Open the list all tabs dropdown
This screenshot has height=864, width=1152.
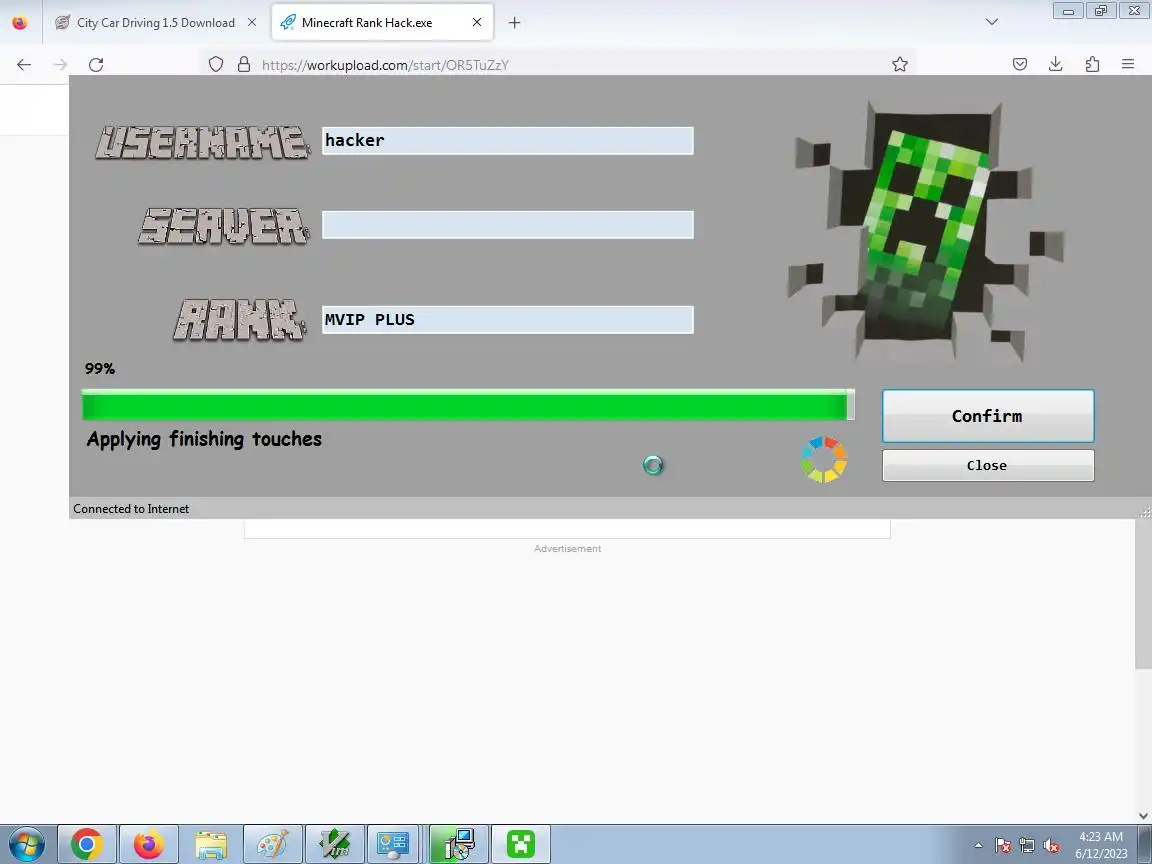tap(992, 22)
